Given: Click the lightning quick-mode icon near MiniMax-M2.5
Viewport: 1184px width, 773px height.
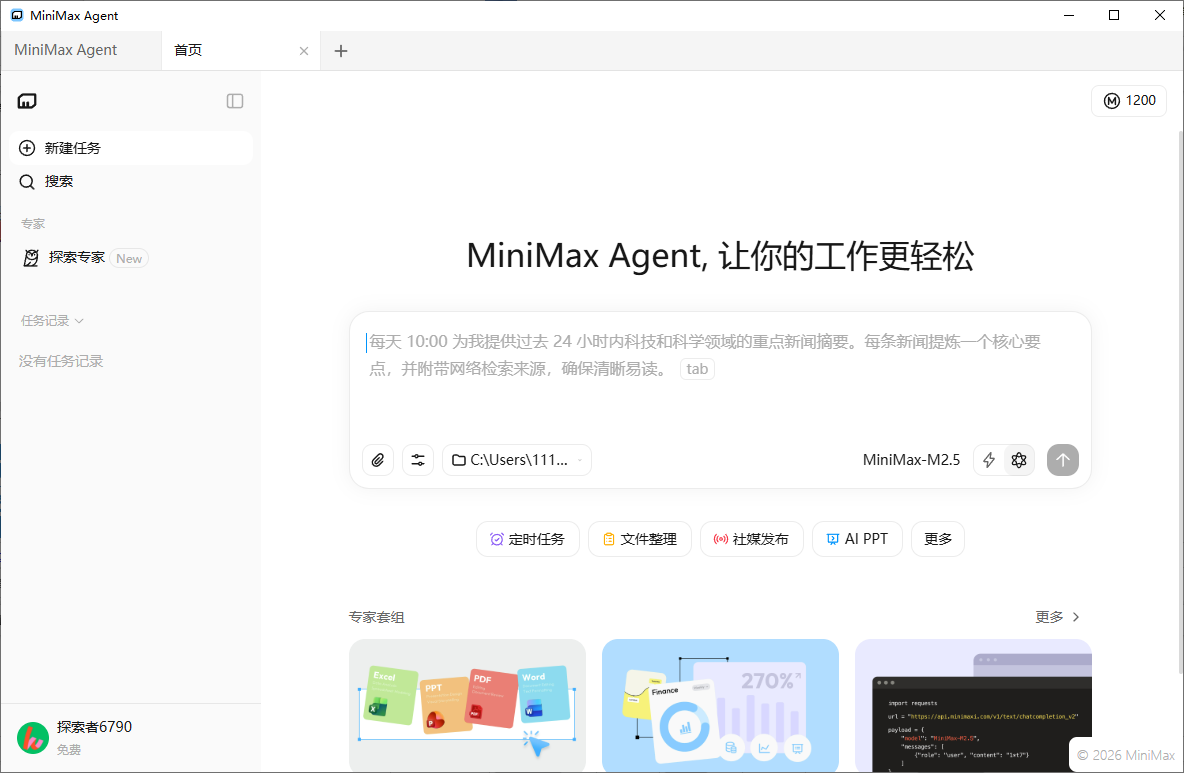Looking at the screenshot, I should tap(989, 460).
